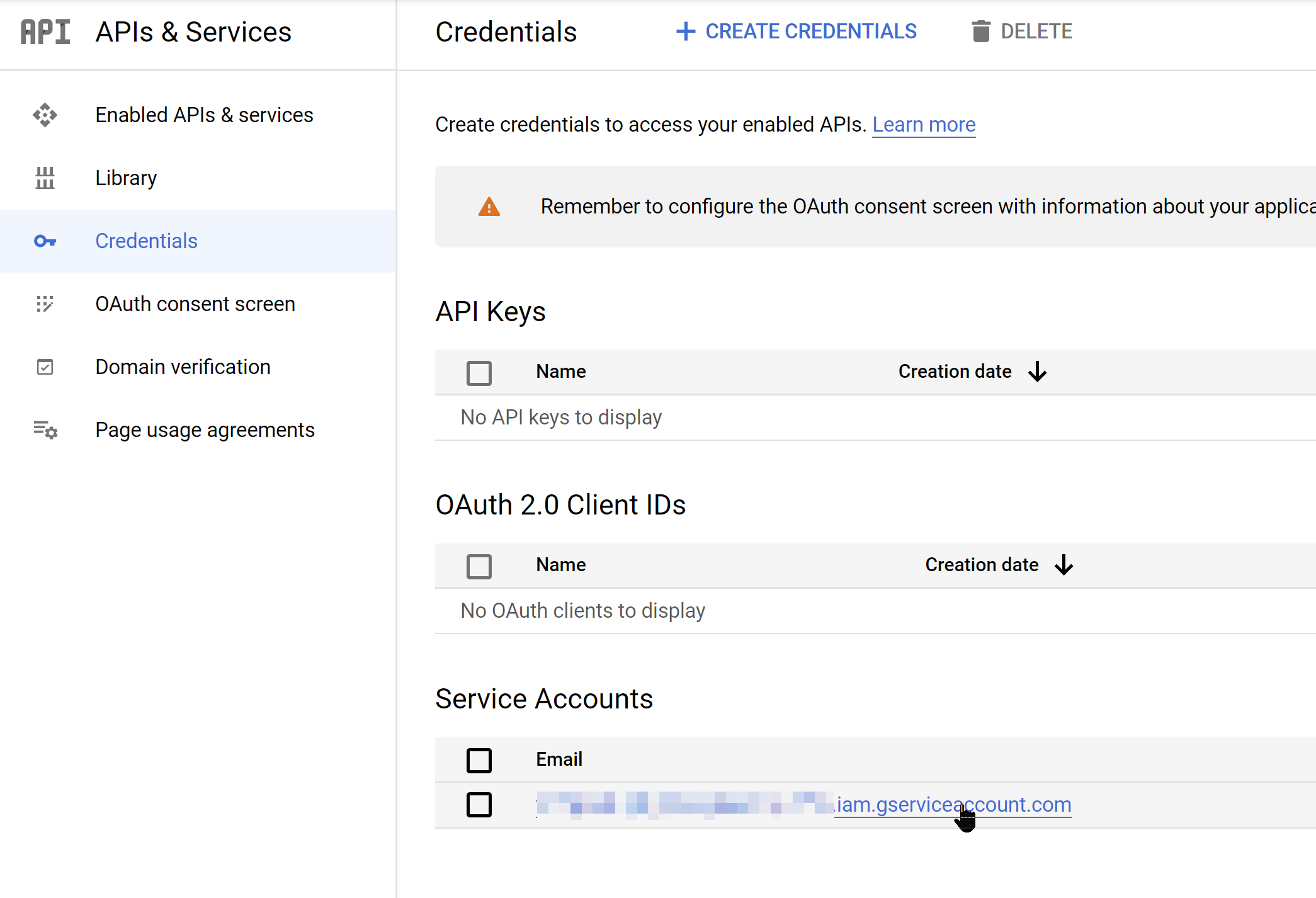Open Domain verification page
This screenshot has height=898, width=1316.
pos(198,367)
